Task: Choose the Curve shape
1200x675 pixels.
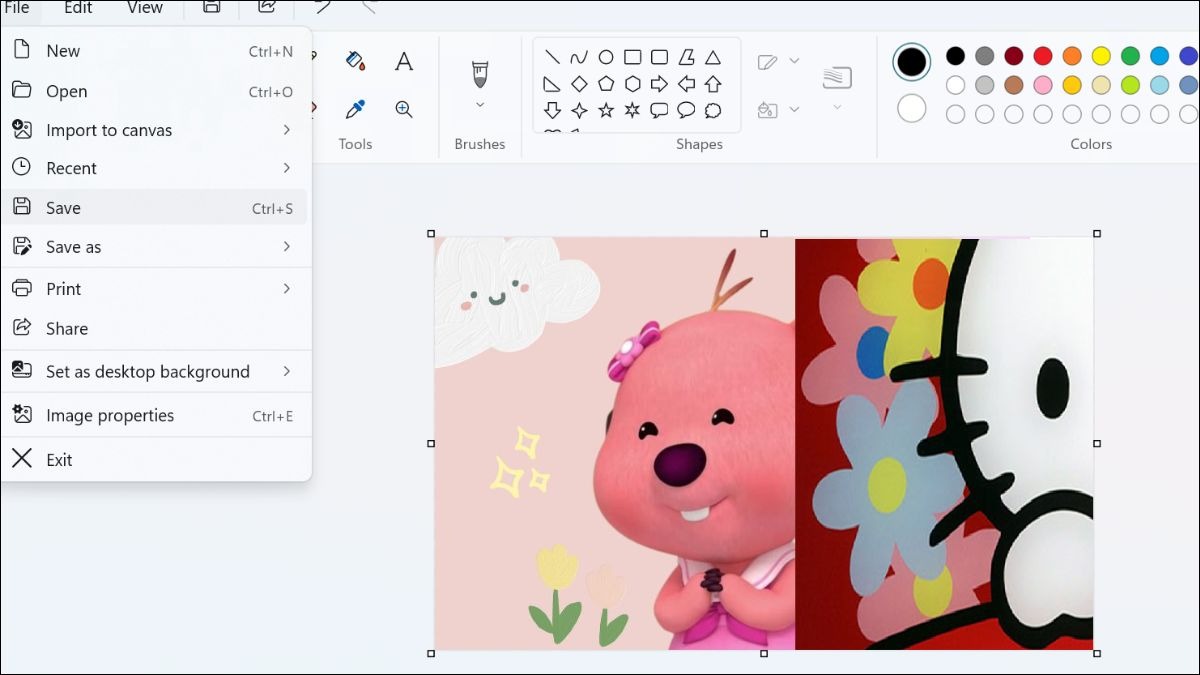Action: click(x=579, y=57)
